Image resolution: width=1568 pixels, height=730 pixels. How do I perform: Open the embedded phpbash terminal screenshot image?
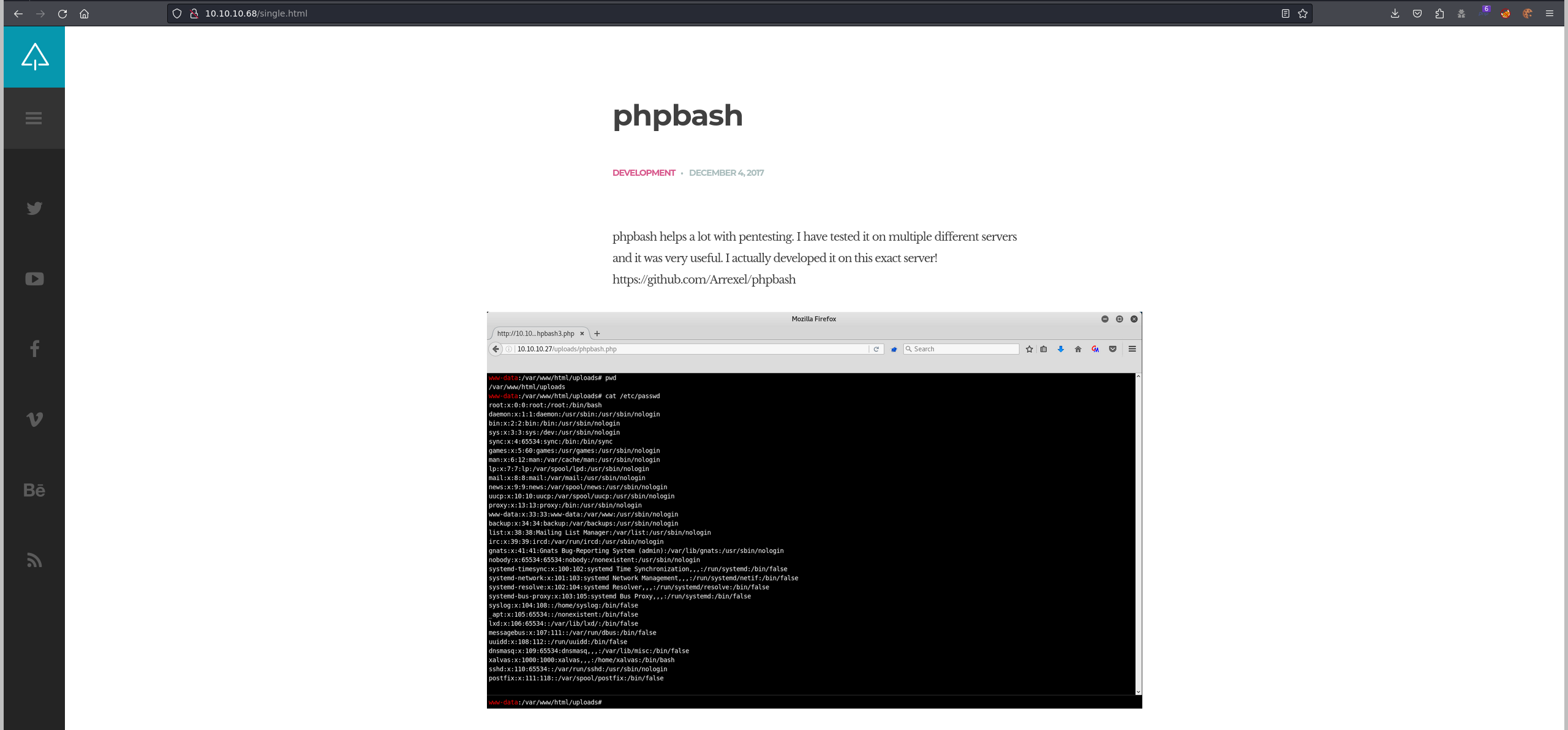click(815, 510)
